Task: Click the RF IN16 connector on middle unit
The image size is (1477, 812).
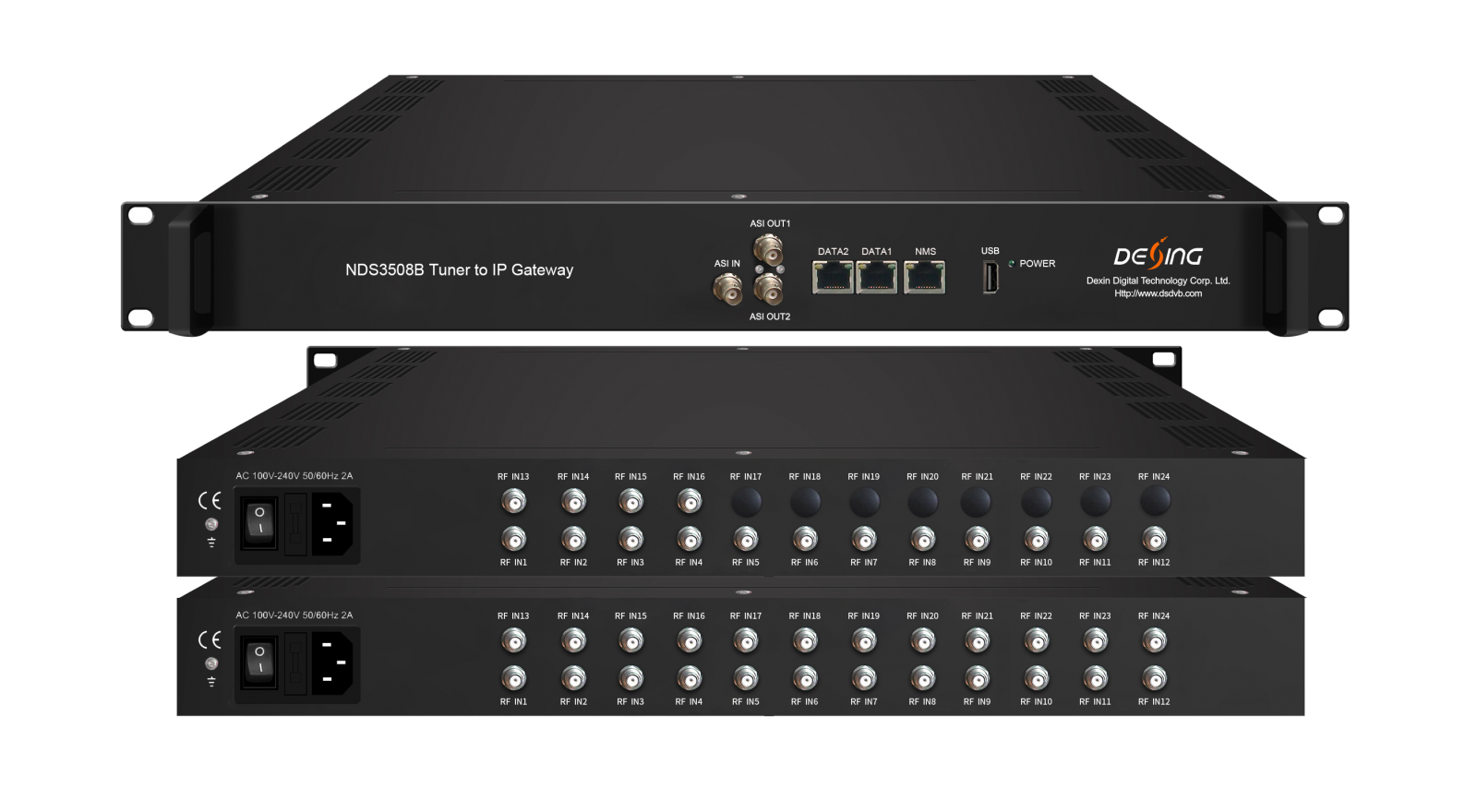Action: point(690,501)
